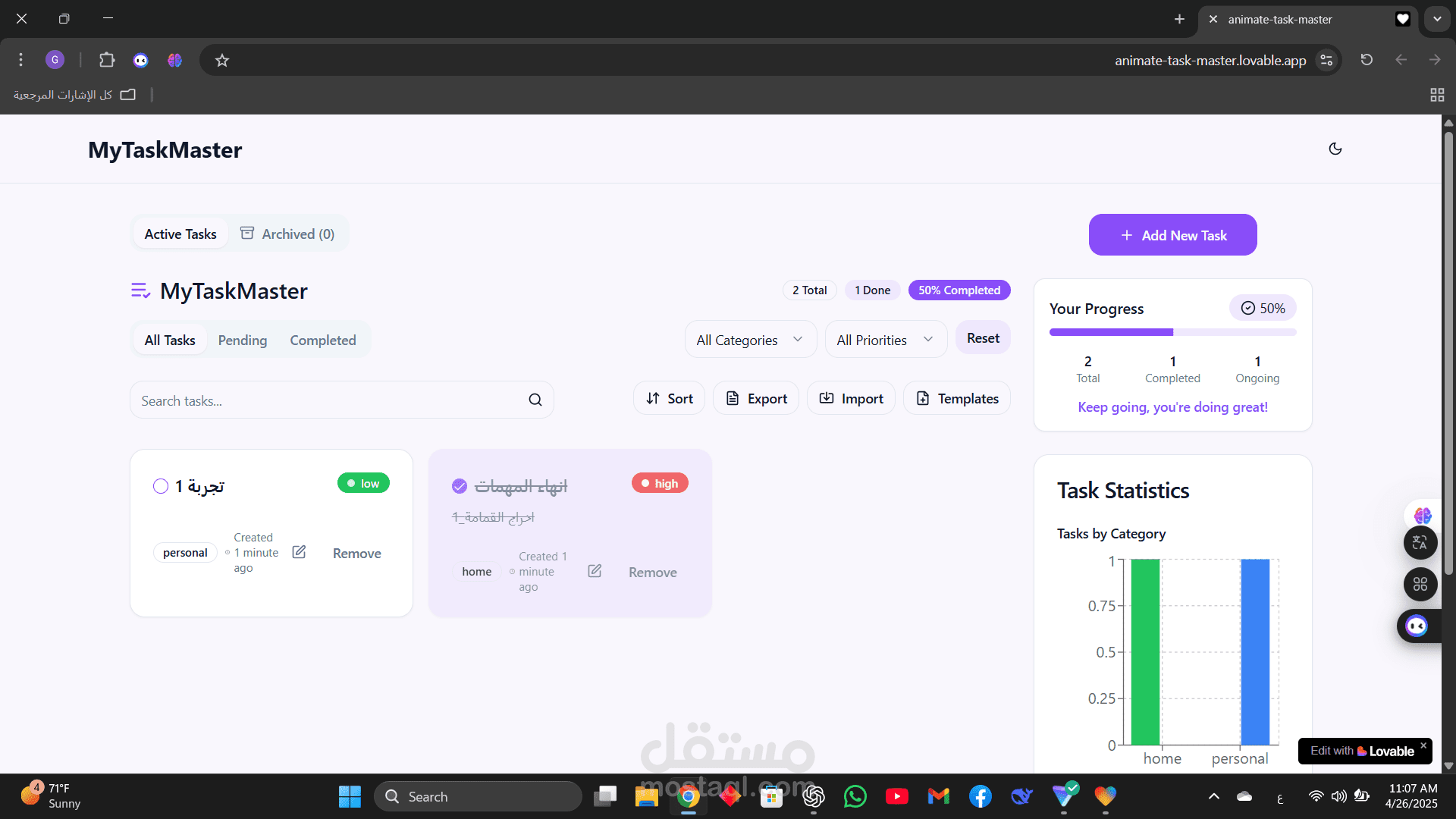The width and height of the screenshot is (1456, 819).
Task: Click the 1 Done badge
Action: coord(873,290)
